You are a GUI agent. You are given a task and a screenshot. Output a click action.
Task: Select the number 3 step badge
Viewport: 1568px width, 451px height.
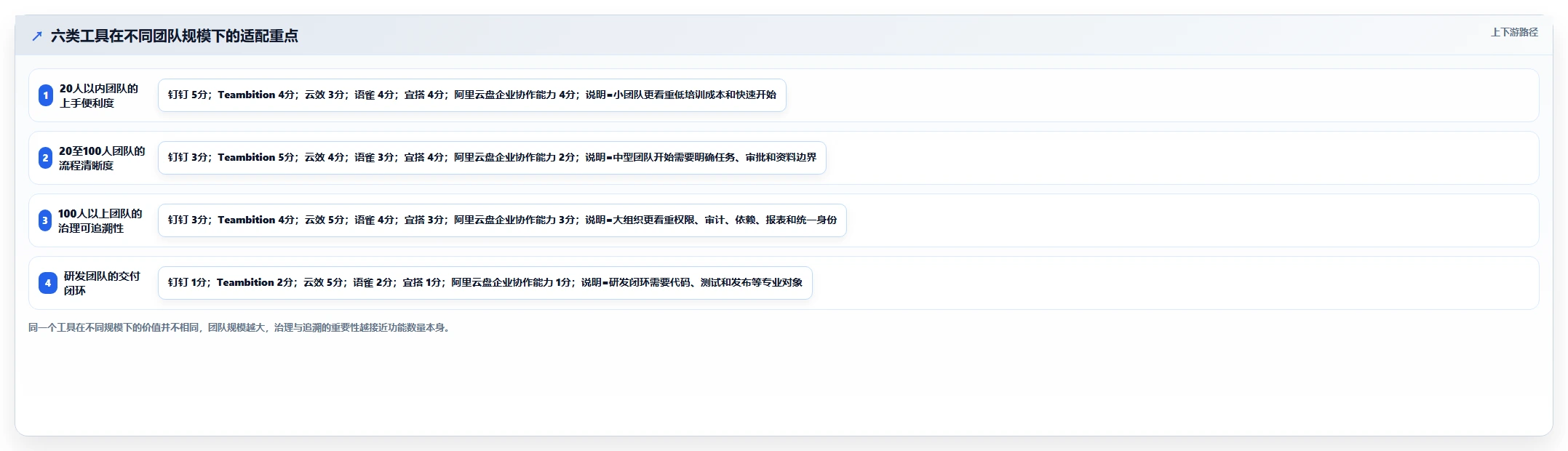tap(45, 220)
